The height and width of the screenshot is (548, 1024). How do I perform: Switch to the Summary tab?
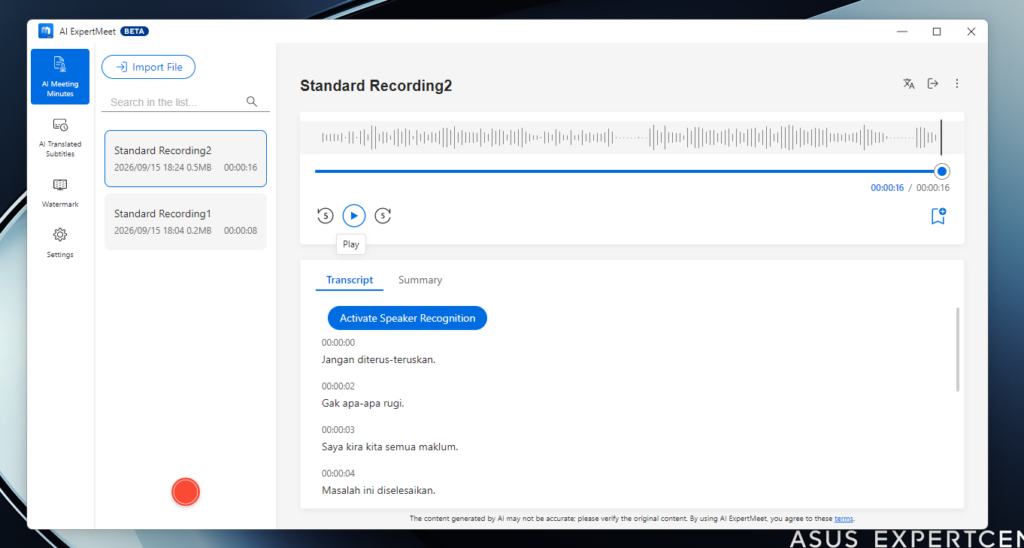point(420,280)
